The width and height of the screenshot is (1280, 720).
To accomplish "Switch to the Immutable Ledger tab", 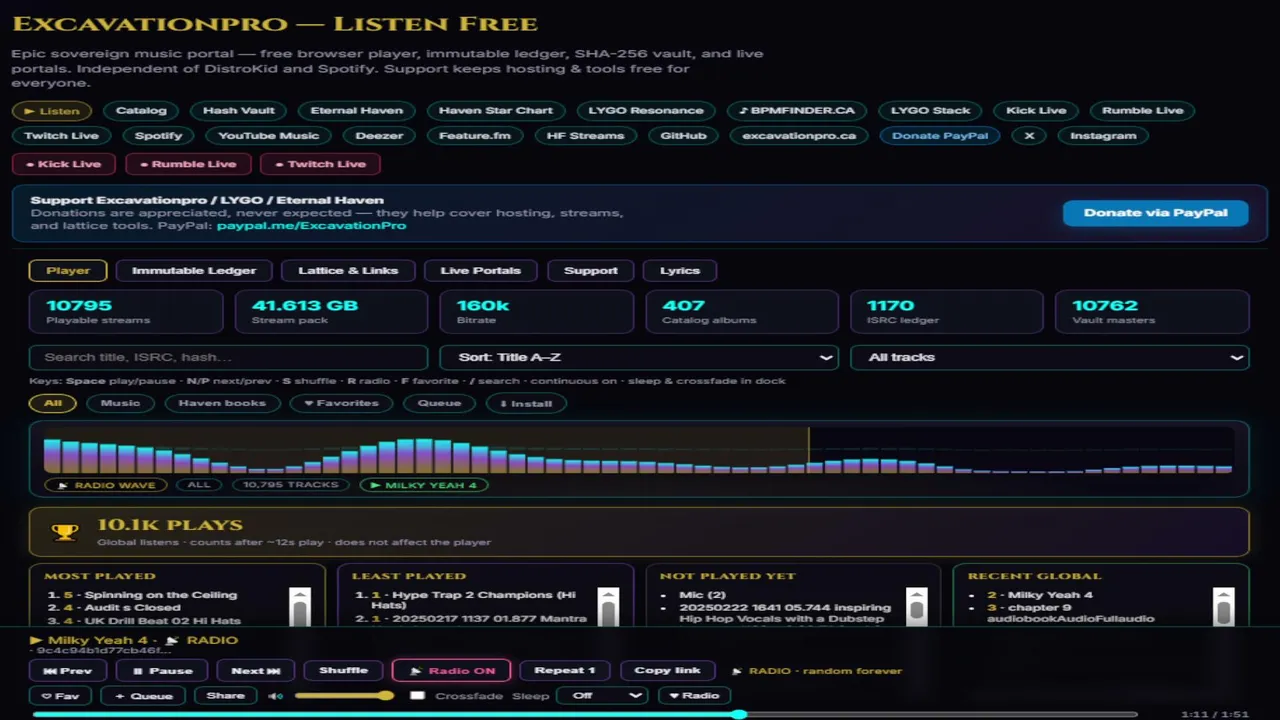I will click(x=194, y=271).
